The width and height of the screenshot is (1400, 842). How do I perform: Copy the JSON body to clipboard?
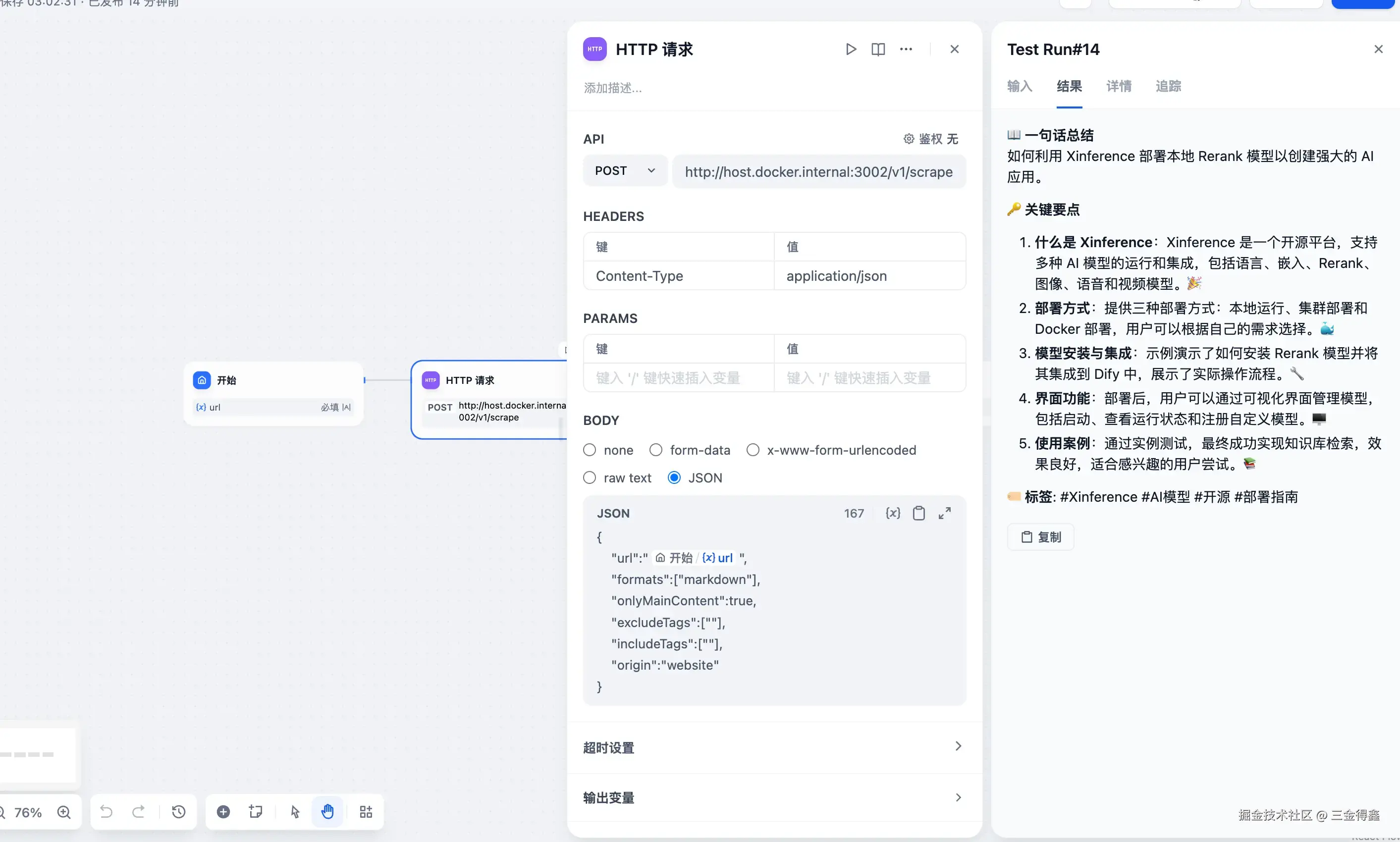(918, 513)
